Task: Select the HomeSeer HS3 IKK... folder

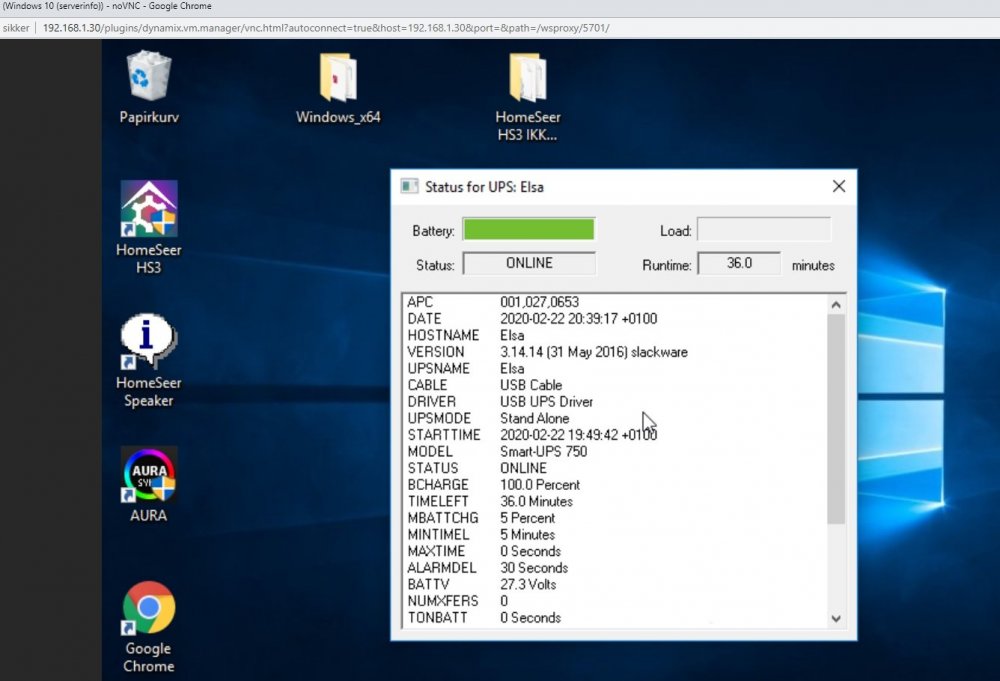Action: (x=527, y=96)
